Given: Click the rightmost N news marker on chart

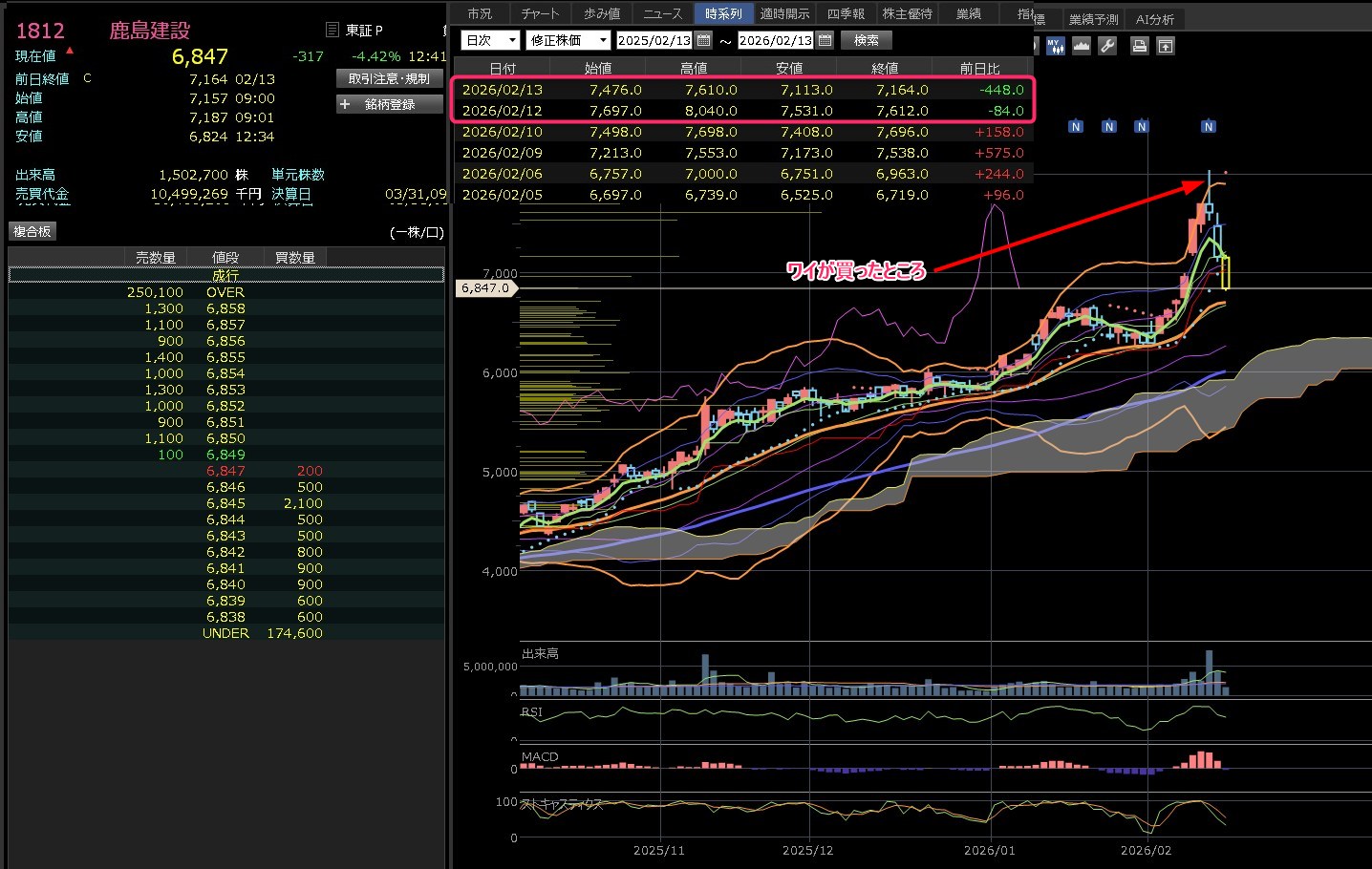Looking at the screenshot, I should 1208,127.
